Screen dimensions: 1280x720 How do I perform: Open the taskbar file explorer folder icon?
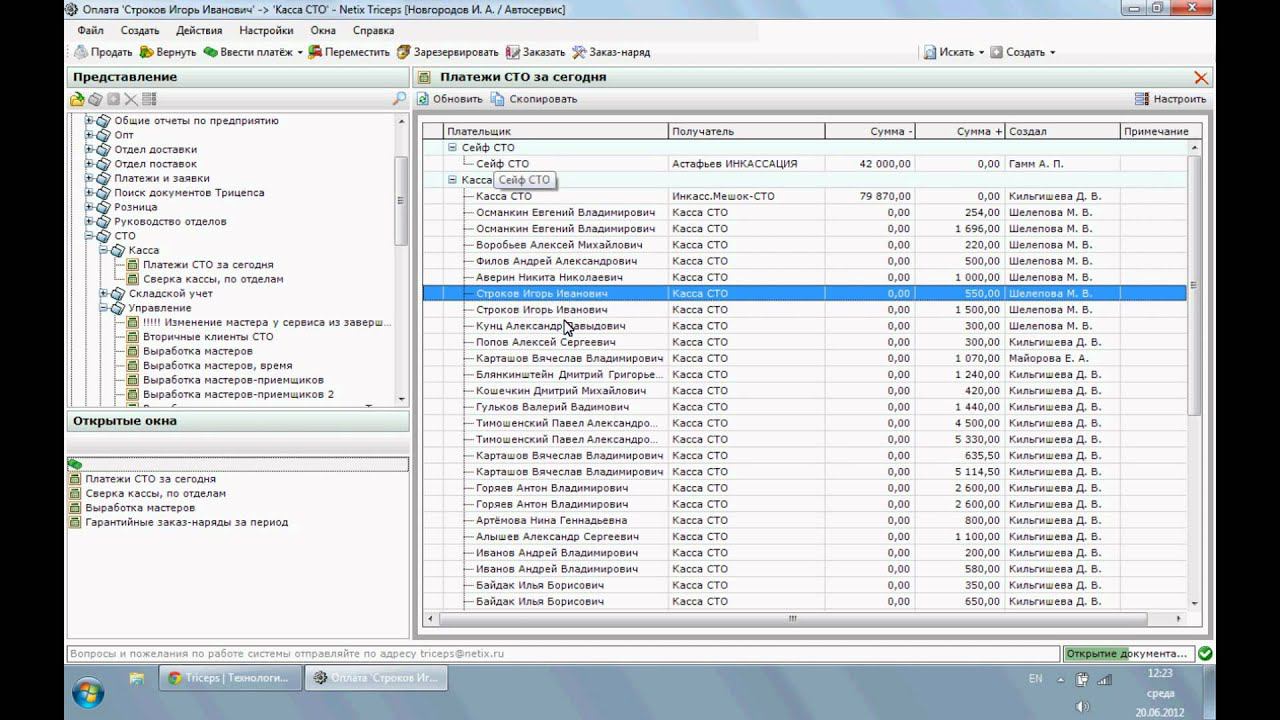[137, 678]
